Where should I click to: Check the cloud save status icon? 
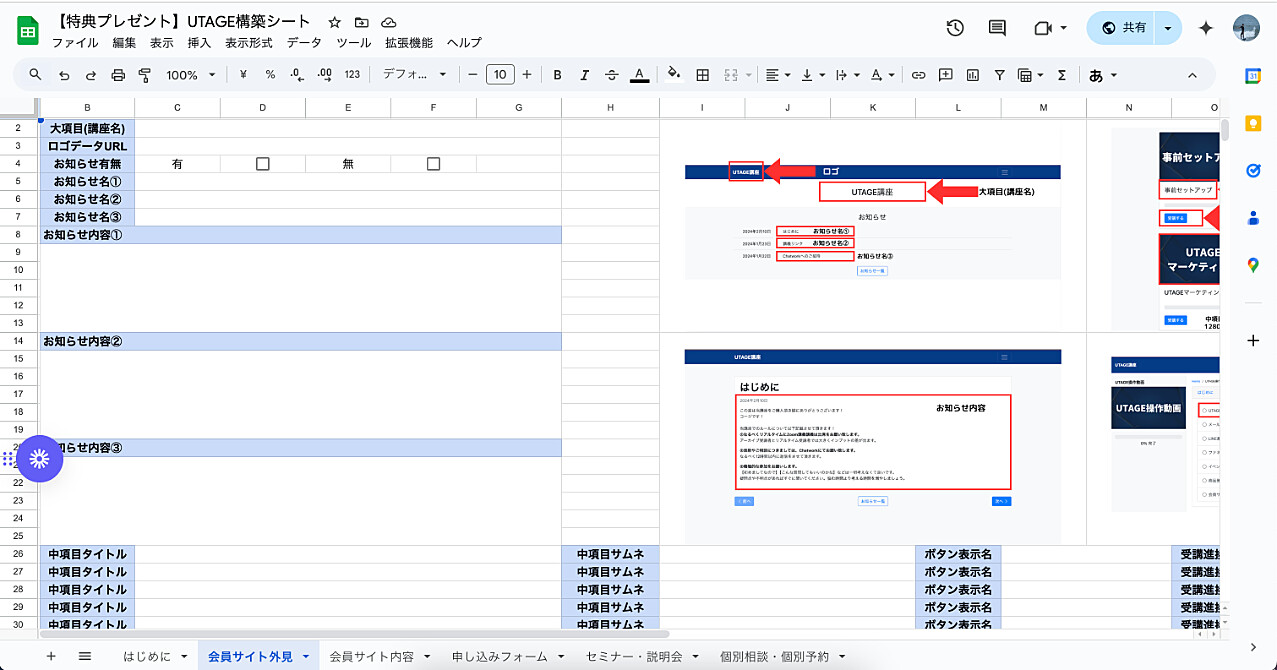tap(389, 22)
